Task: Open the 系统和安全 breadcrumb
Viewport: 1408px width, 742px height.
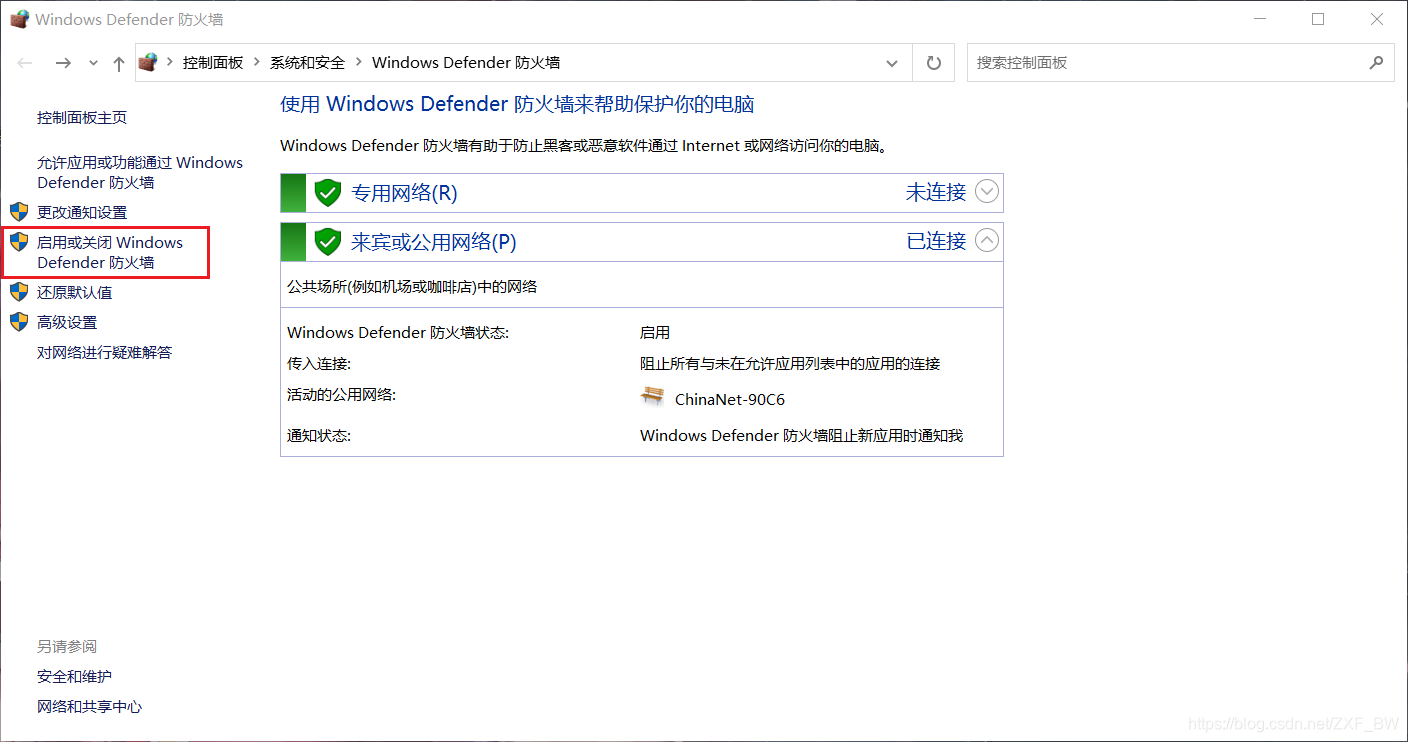Action: pyautogui.click(x=307, y=62)
